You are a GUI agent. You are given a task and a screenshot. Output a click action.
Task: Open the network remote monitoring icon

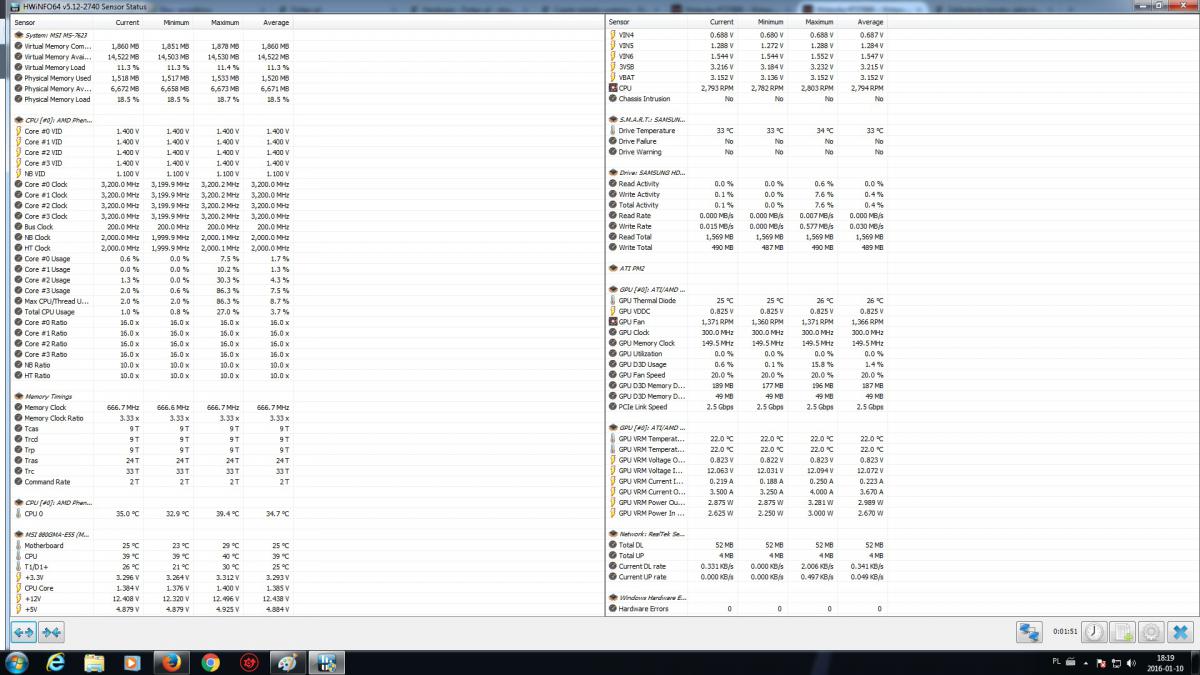click(x=1029, y=632)
